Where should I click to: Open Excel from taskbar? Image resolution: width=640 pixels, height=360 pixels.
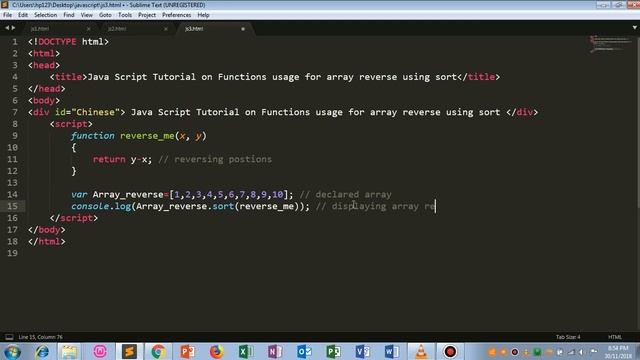click(x=246, y=352)
